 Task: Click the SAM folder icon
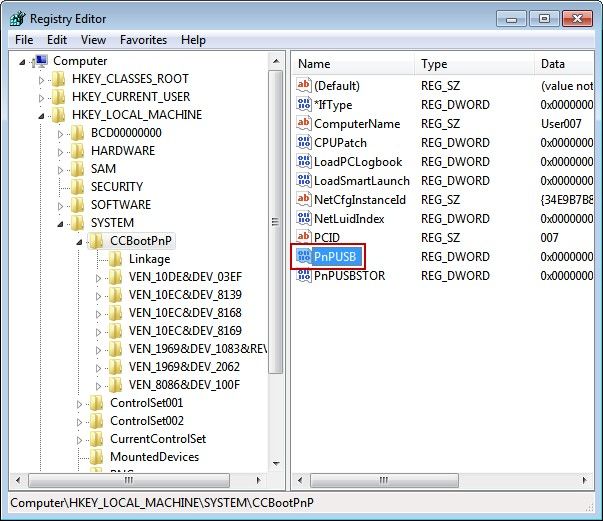point(77,169)
